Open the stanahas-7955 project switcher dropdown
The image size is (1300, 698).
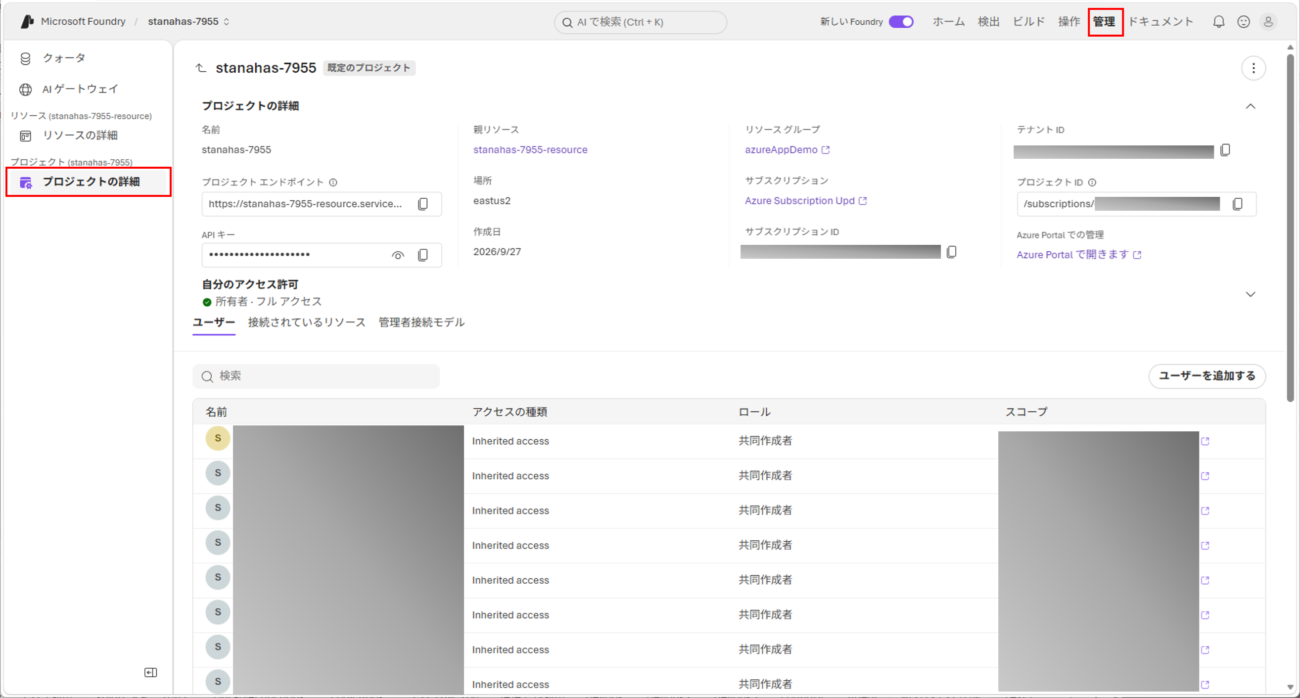pyautogui.click(x=189, y=21)
